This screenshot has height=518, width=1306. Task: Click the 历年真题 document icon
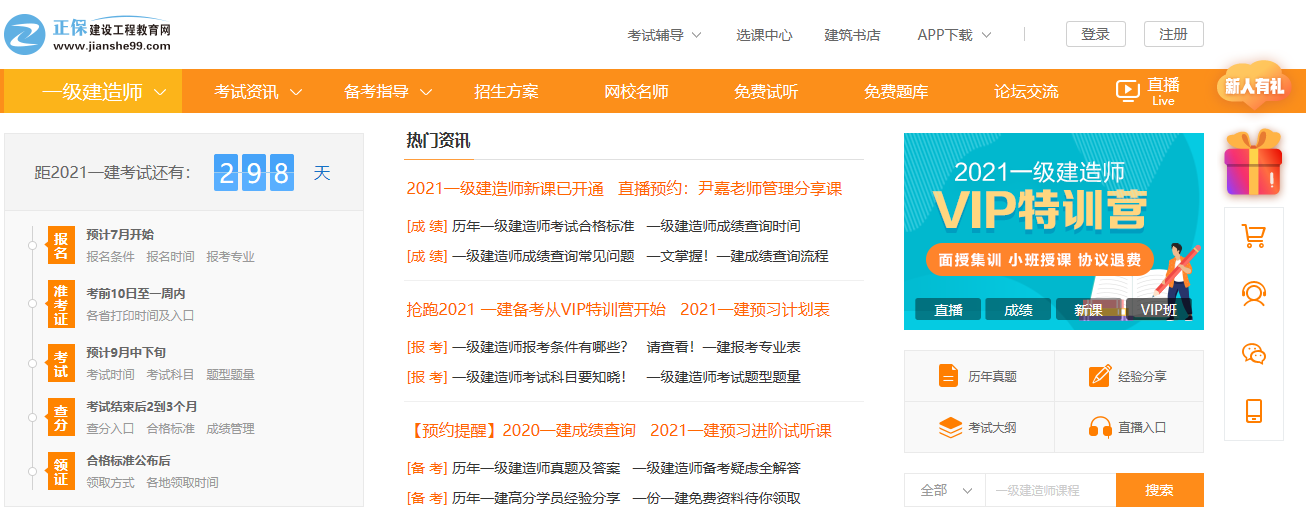949,376
